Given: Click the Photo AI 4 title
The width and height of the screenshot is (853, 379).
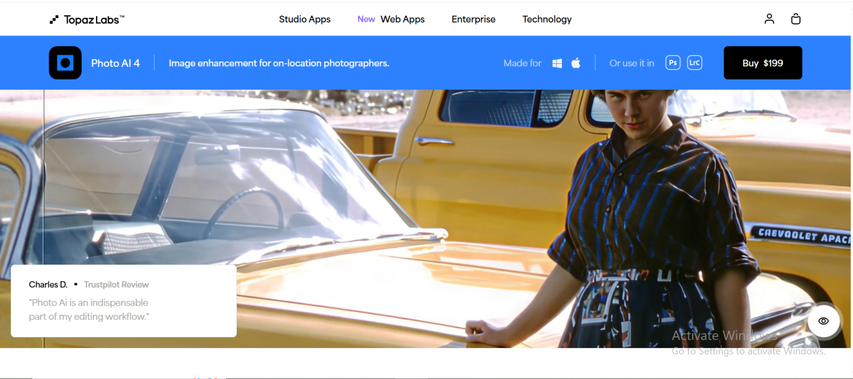Looking at the screenshot, I should click(115, 63).
